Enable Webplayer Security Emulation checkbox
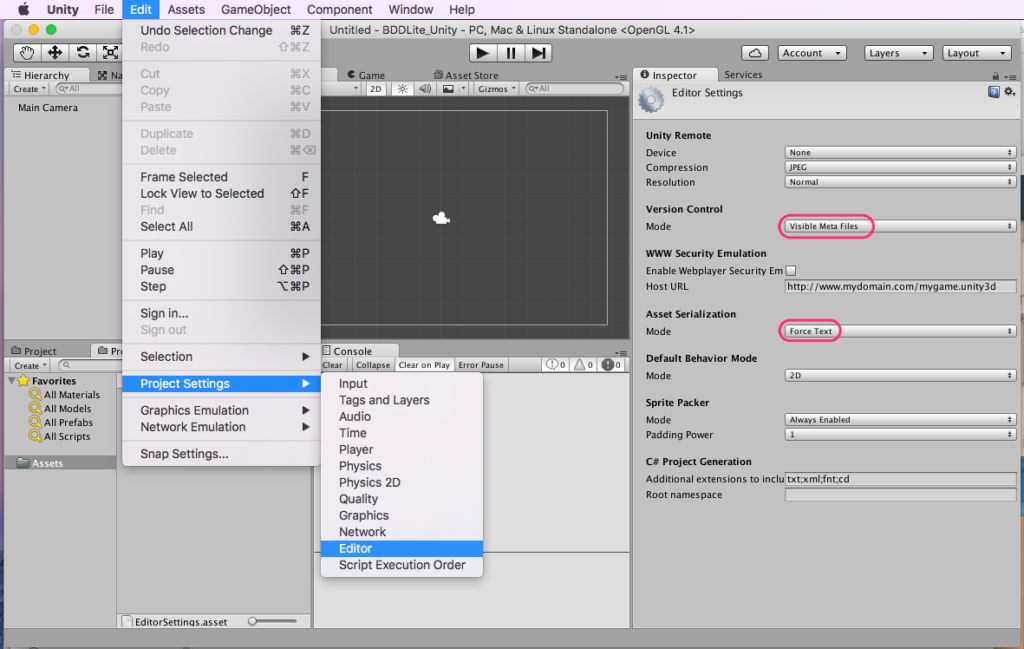Screen dimensions: 1024x649 tap(791, 270)
